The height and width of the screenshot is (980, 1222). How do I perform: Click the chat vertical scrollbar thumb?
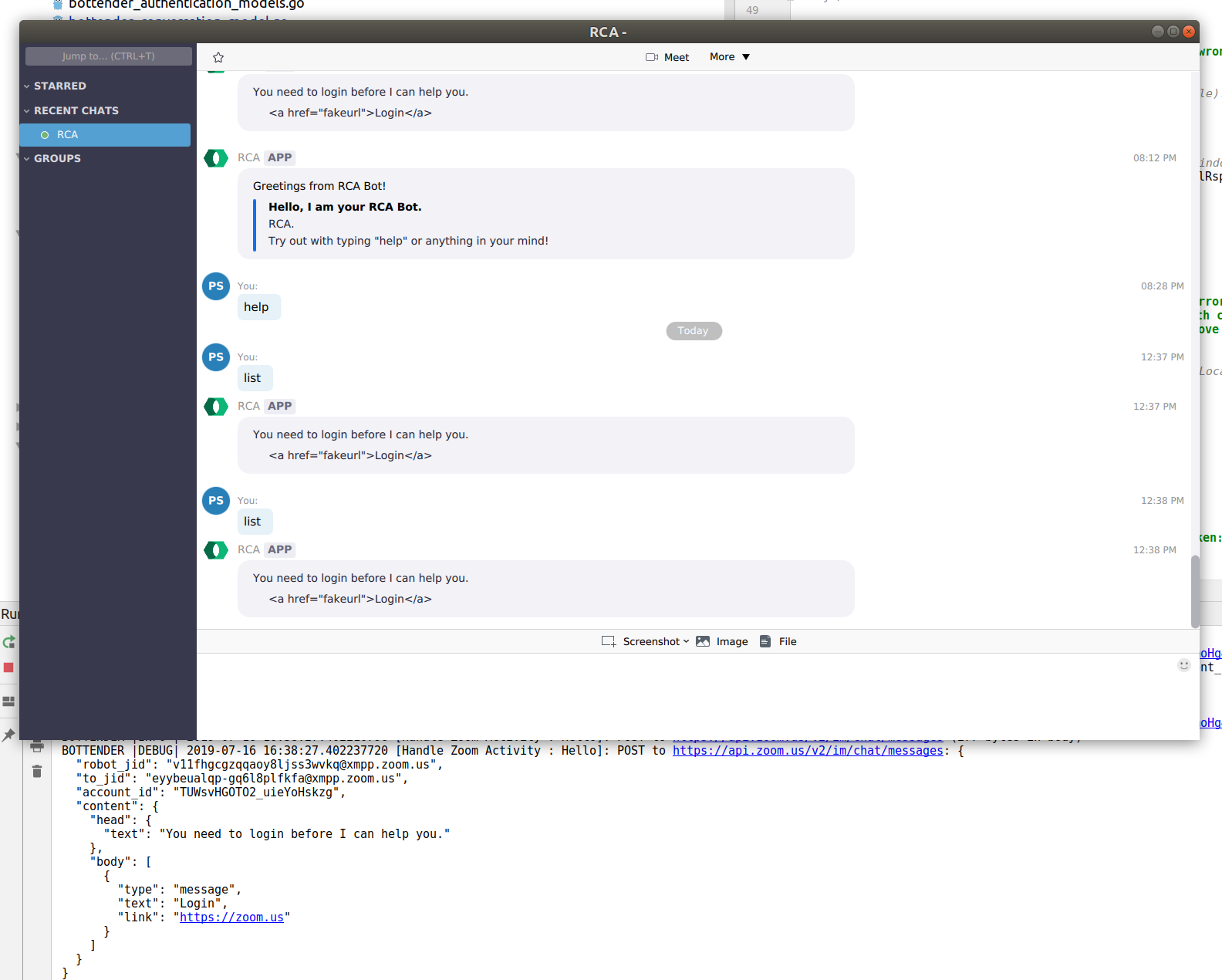(x=1195, y=591)
